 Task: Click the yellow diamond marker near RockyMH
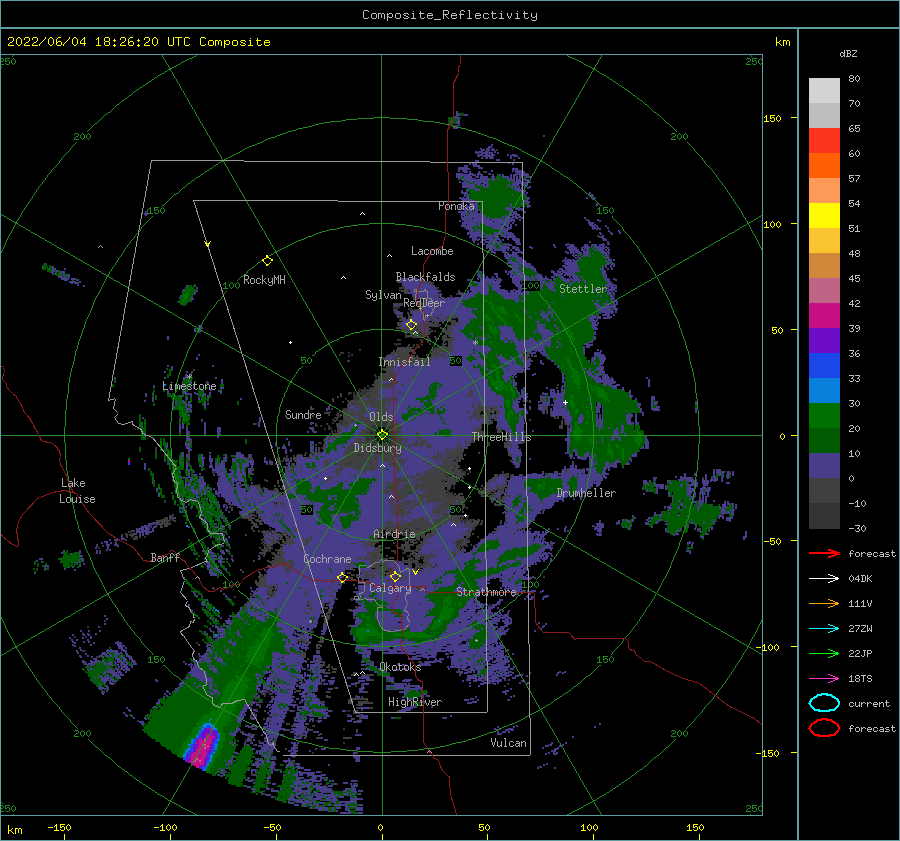267,261
